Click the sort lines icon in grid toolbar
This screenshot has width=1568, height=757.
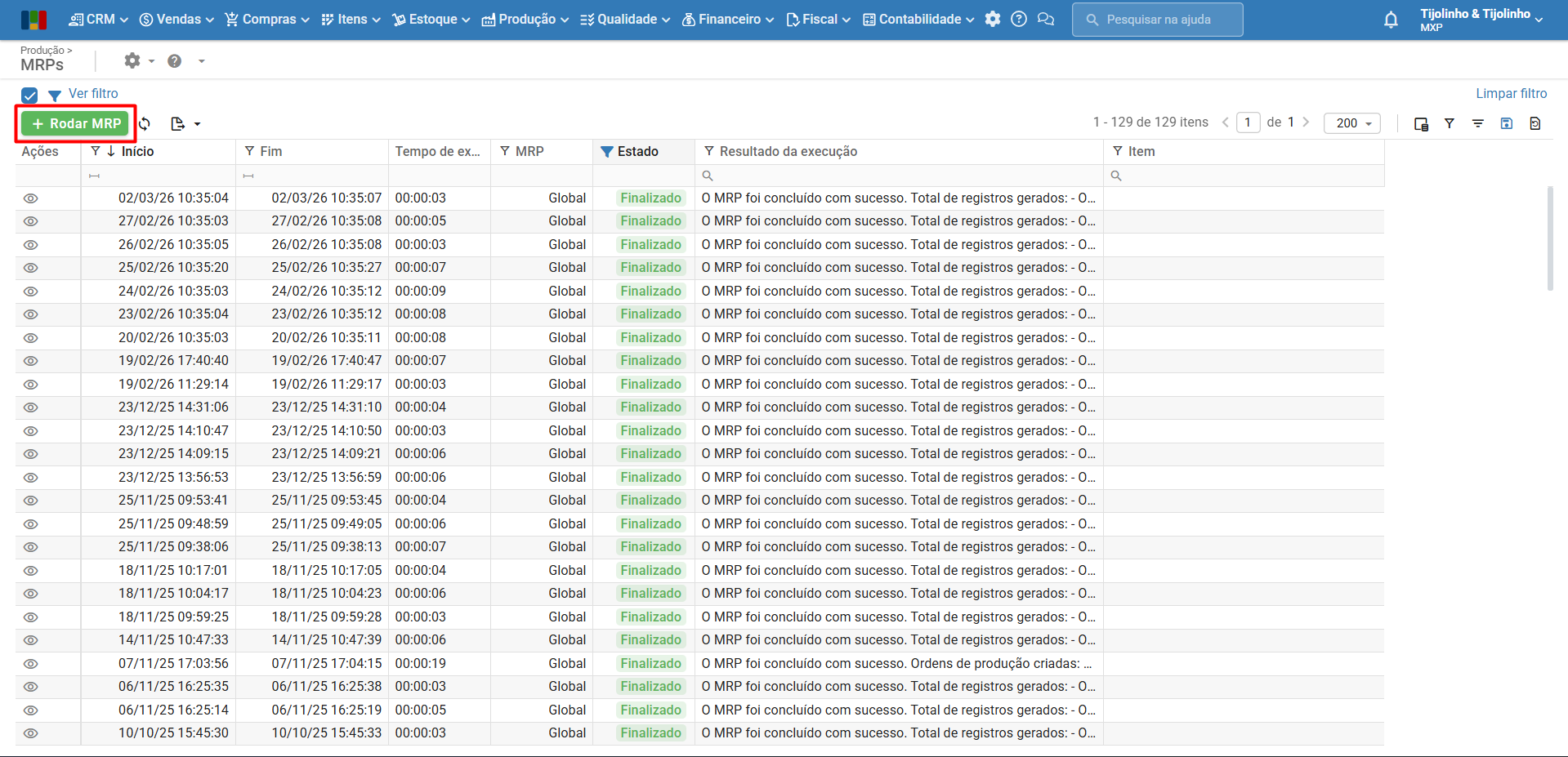point(1477,123)
